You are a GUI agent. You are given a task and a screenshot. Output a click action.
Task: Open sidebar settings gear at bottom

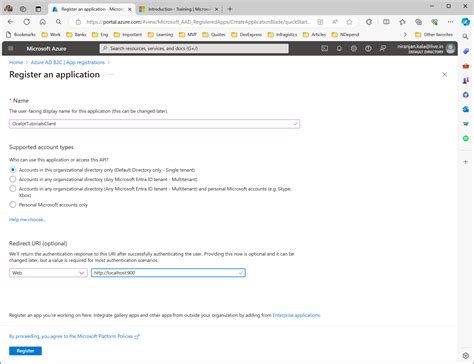[x=466, y=356]
